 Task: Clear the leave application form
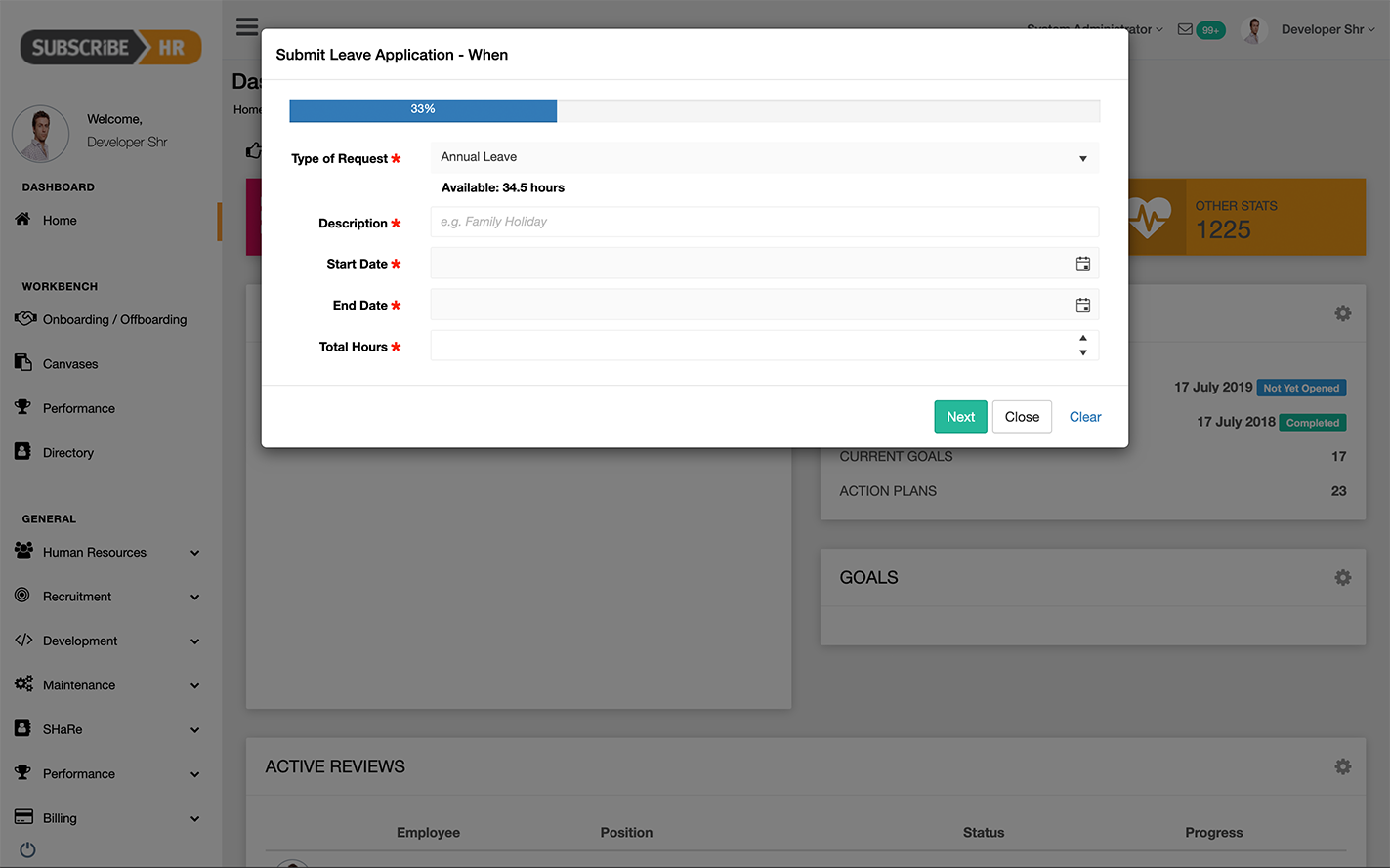point(1084,416)
